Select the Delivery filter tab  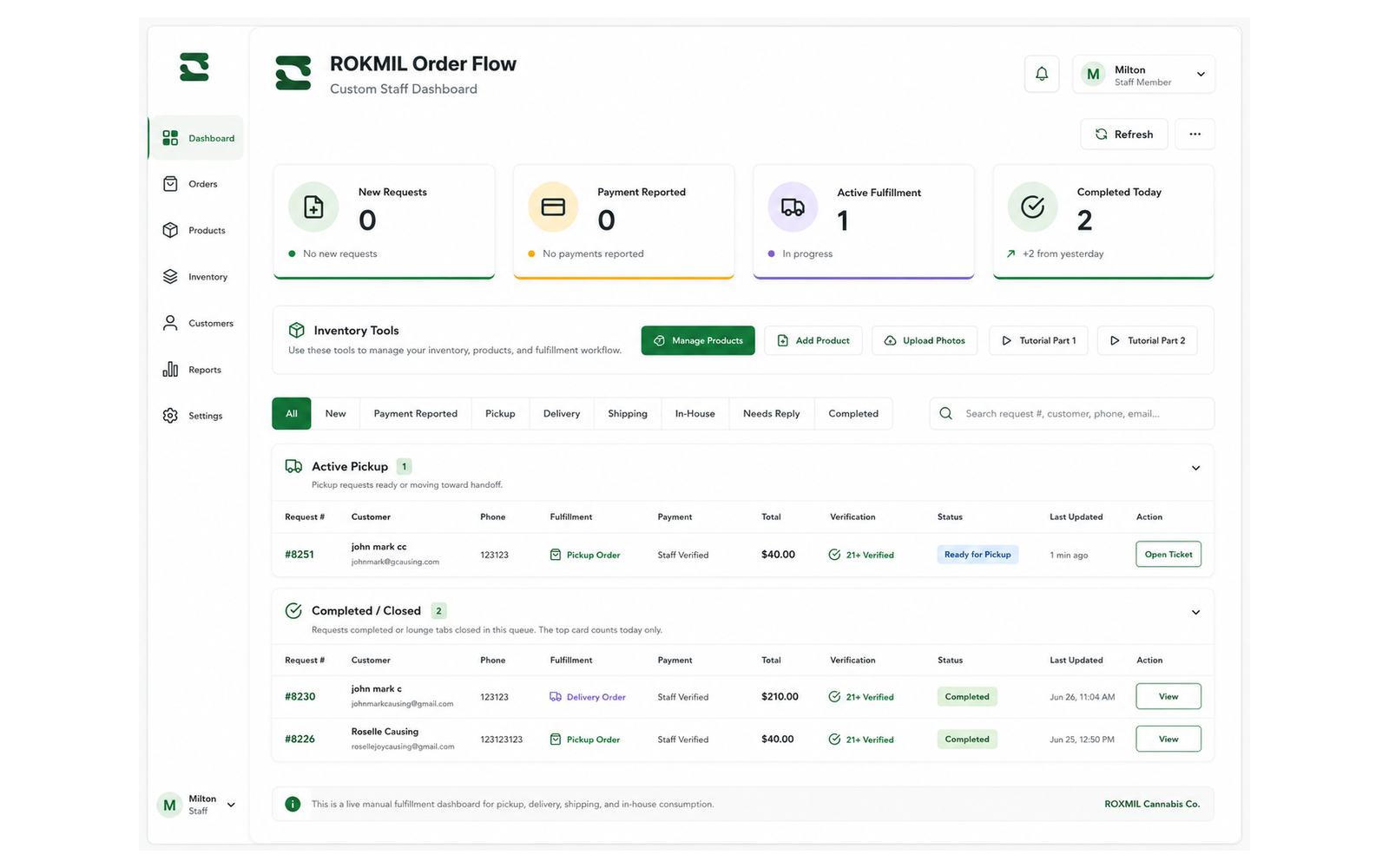tap(562, 413)
